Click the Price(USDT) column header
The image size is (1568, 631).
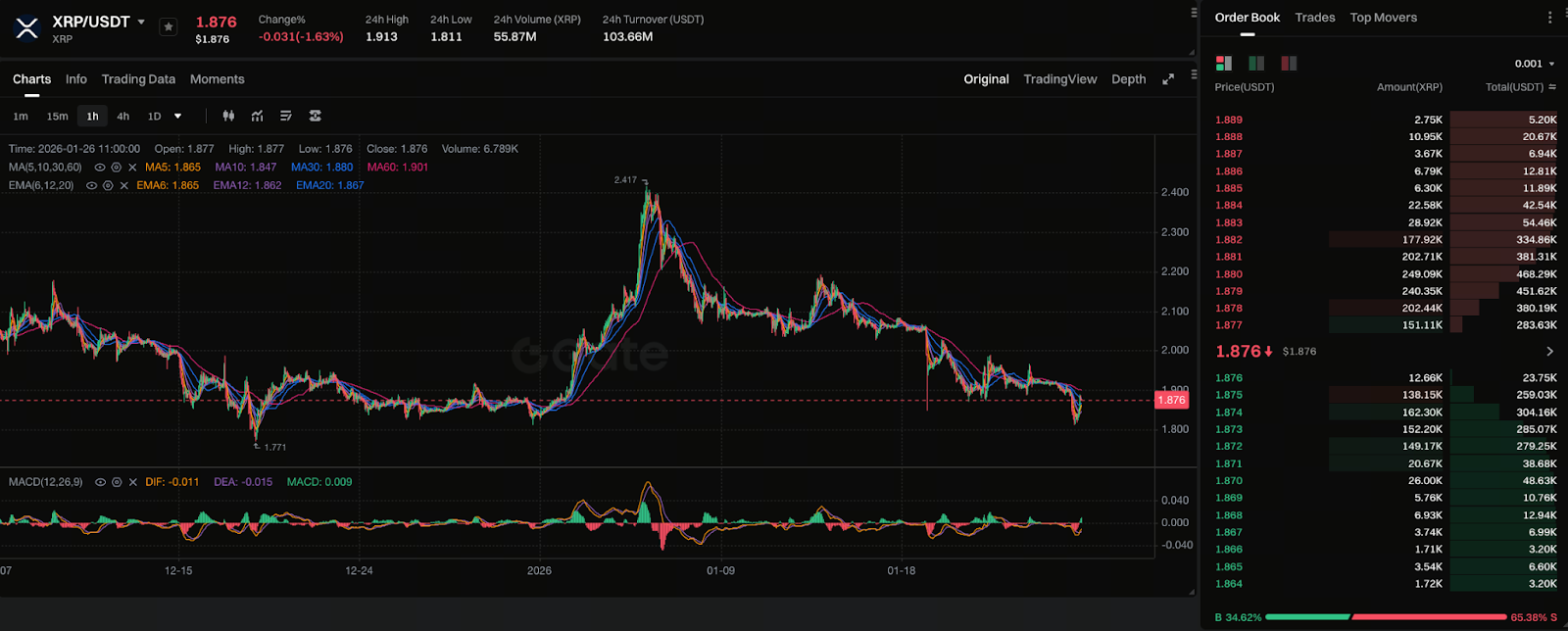point(1245,87)
